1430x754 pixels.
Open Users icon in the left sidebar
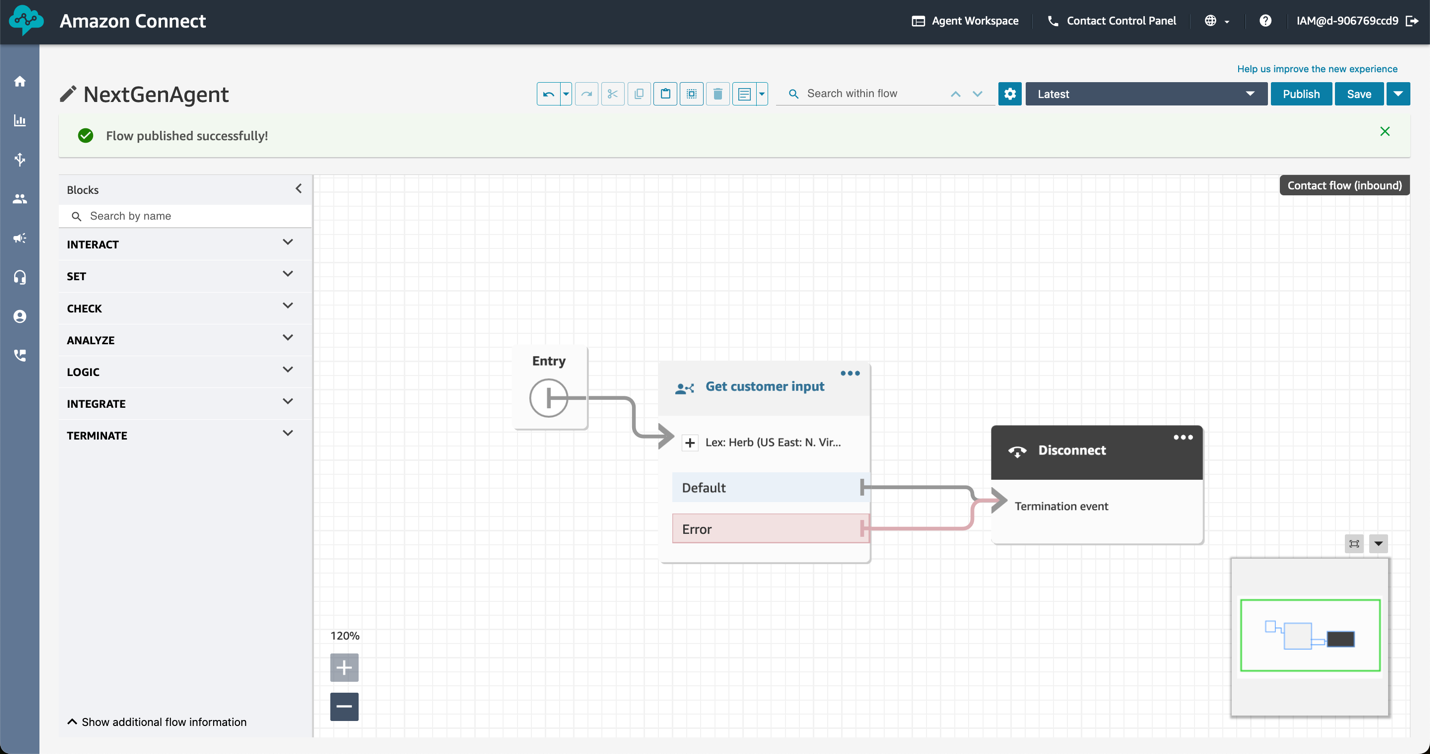(x=20, y=199)
